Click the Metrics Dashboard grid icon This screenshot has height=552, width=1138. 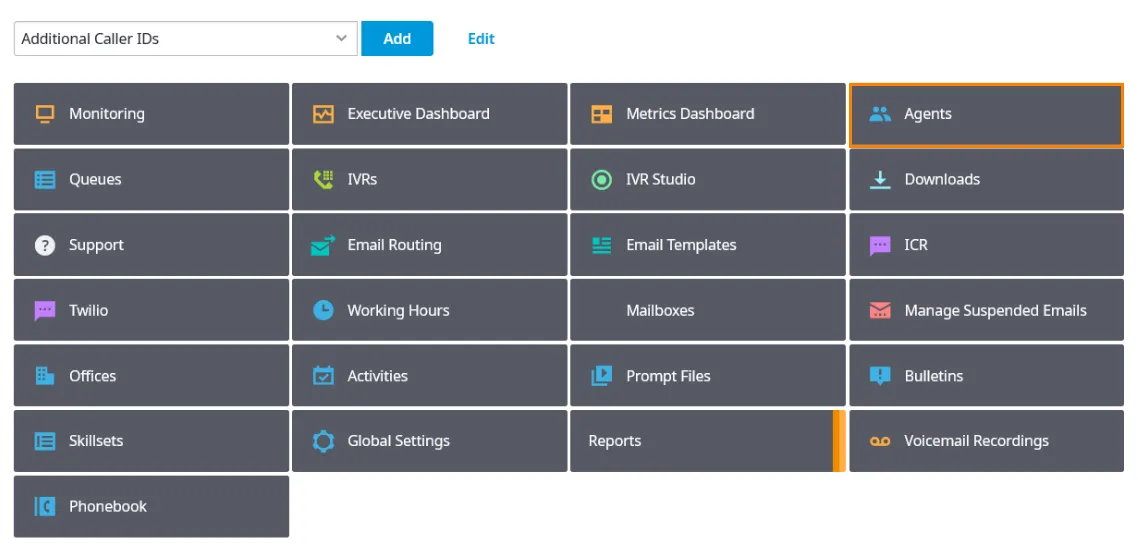[602, 114]
